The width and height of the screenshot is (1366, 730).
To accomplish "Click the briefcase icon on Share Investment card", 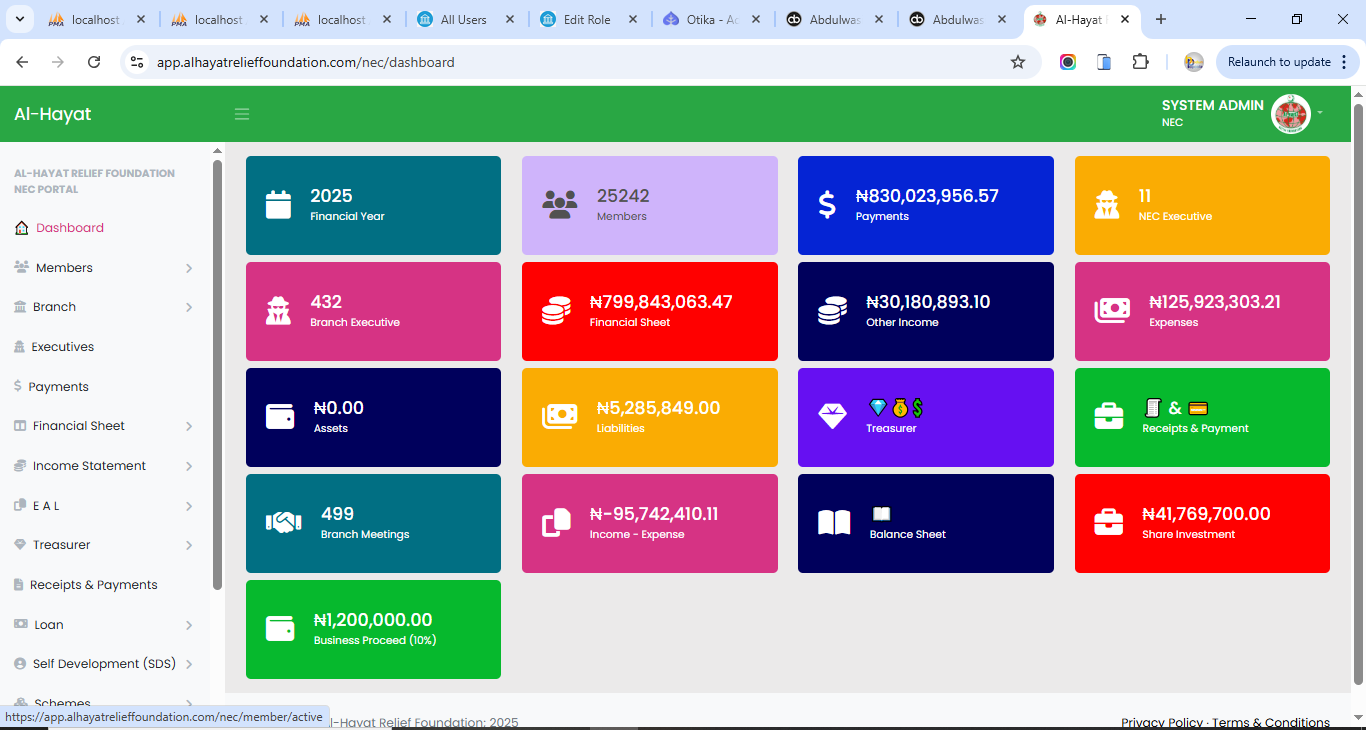I will [x=1108, y=523].
